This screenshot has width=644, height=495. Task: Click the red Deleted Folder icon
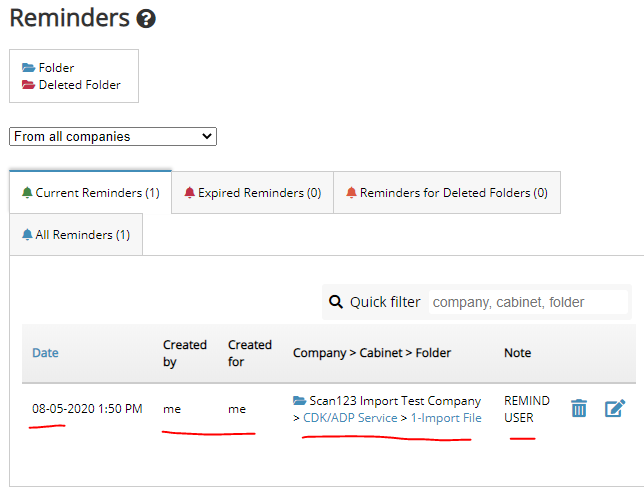pos(29,85)
